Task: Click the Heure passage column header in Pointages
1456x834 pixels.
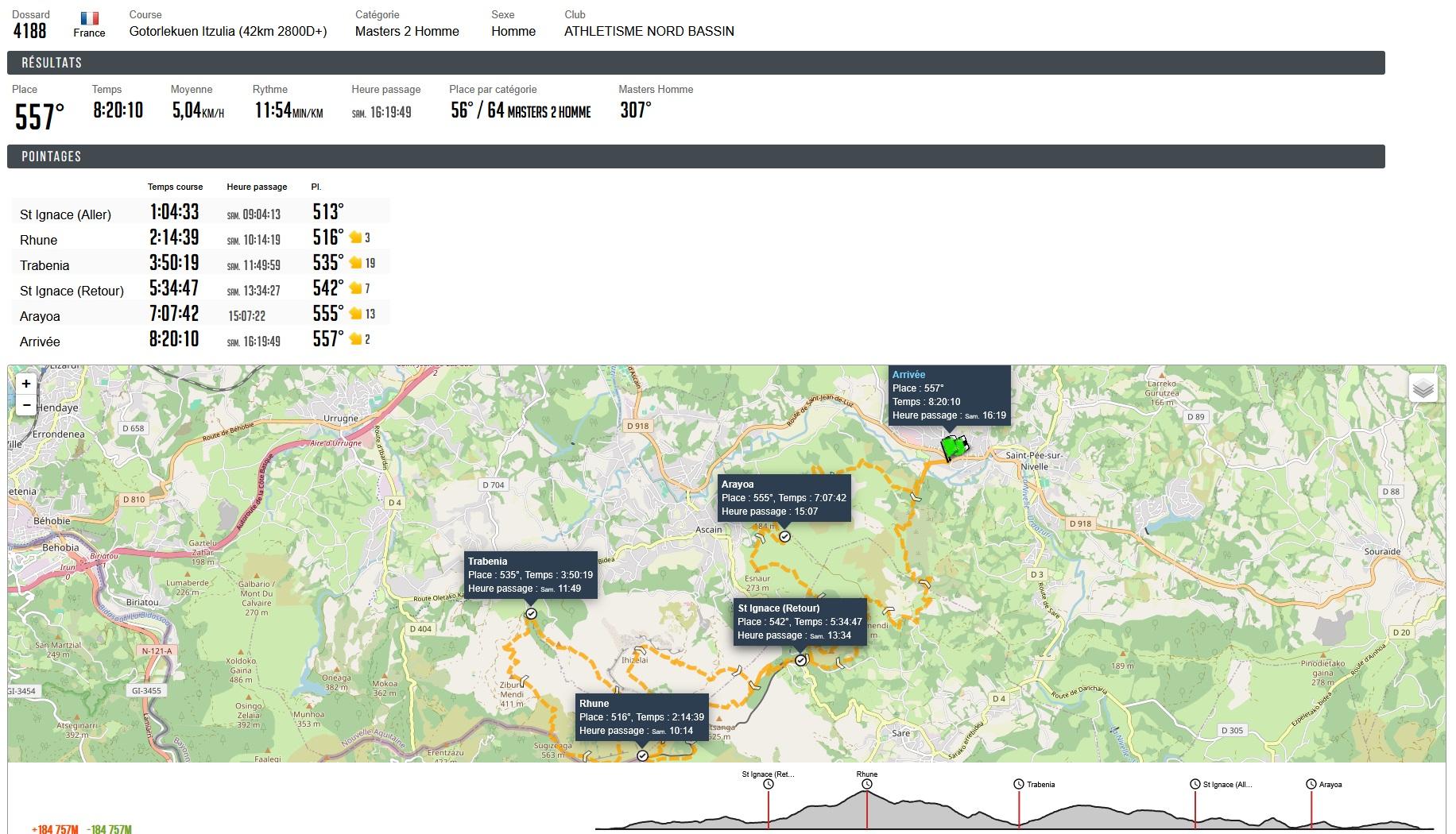Action: click(257, 187)
